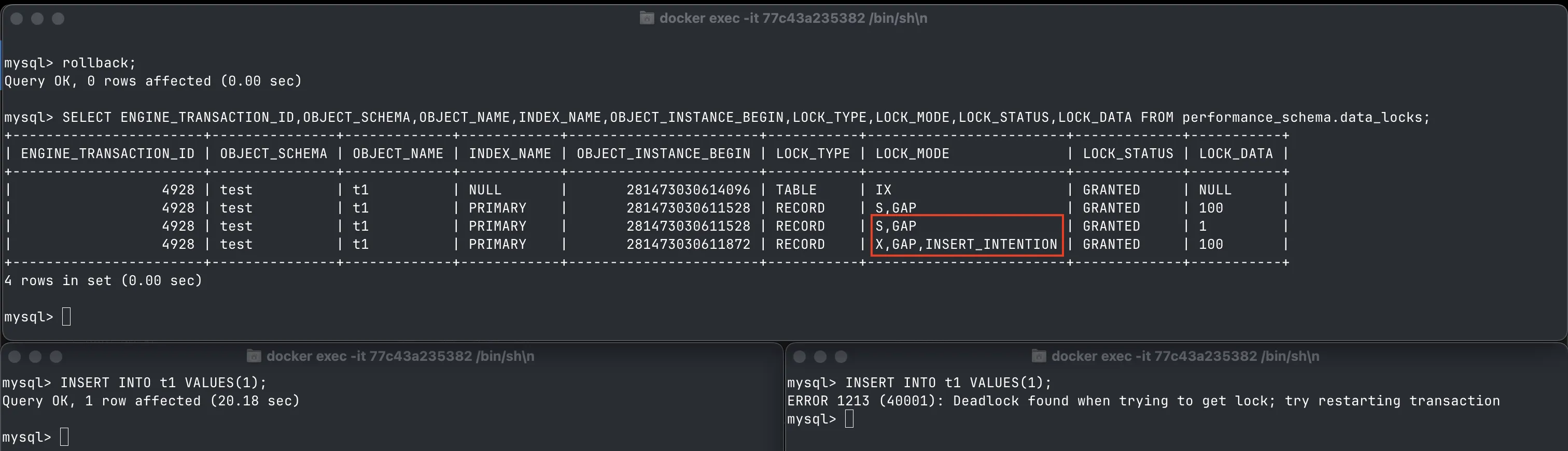Close the bottom-right terminal window
Screen dimensions: 1568x451
point(800,357)
